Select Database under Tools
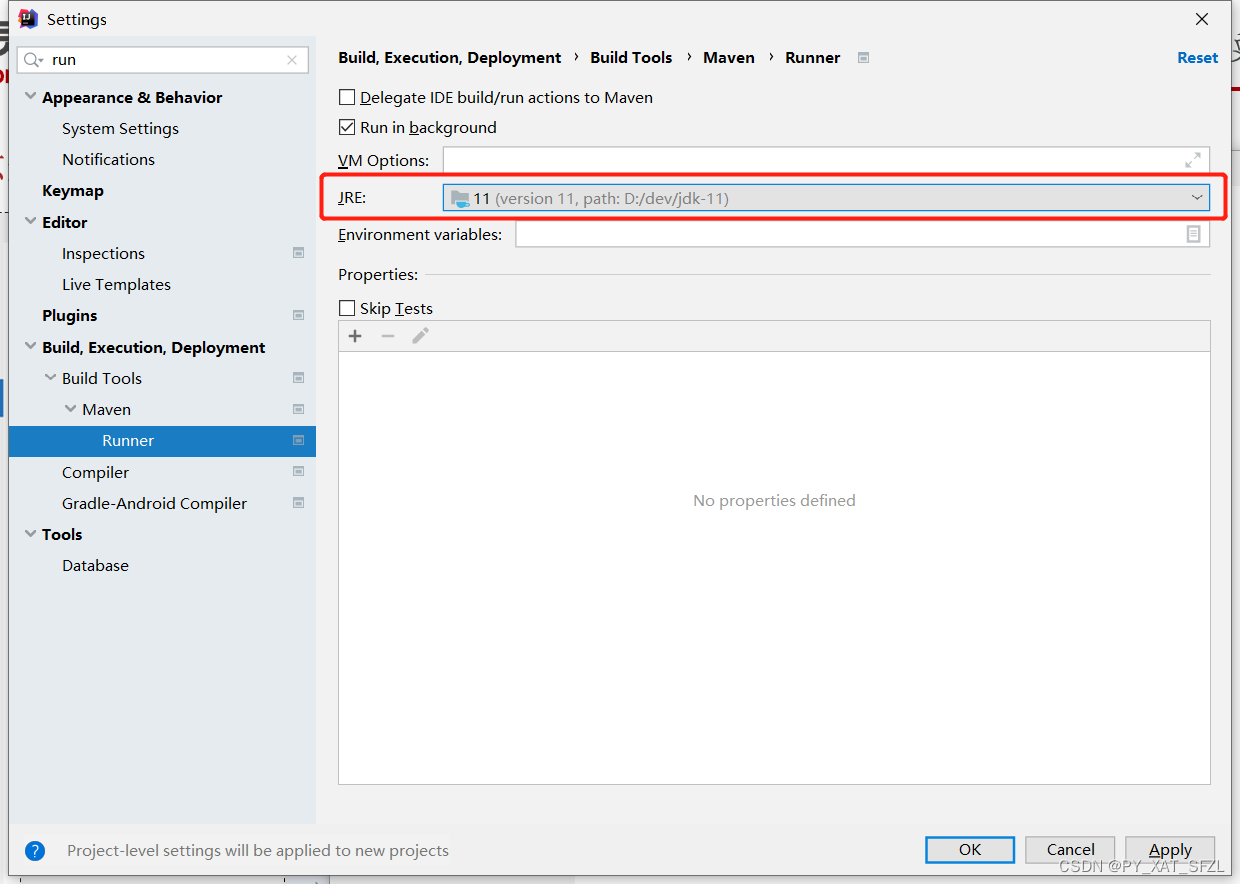Viewport: 1240px width, 884px height. coord(95,565)
